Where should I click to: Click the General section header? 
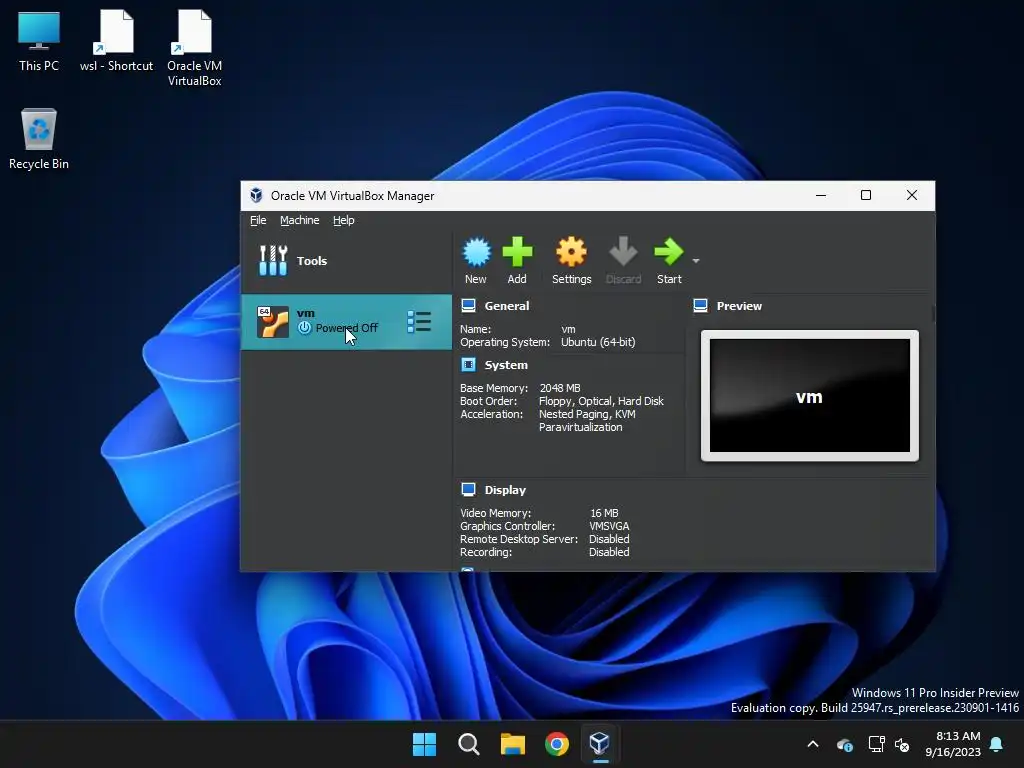(507, 306)
